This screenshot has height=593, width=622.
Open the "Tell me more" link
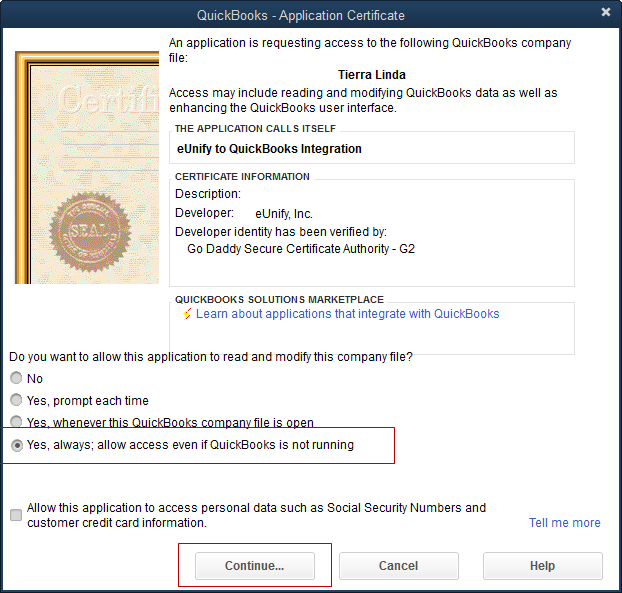pos(564,523)
